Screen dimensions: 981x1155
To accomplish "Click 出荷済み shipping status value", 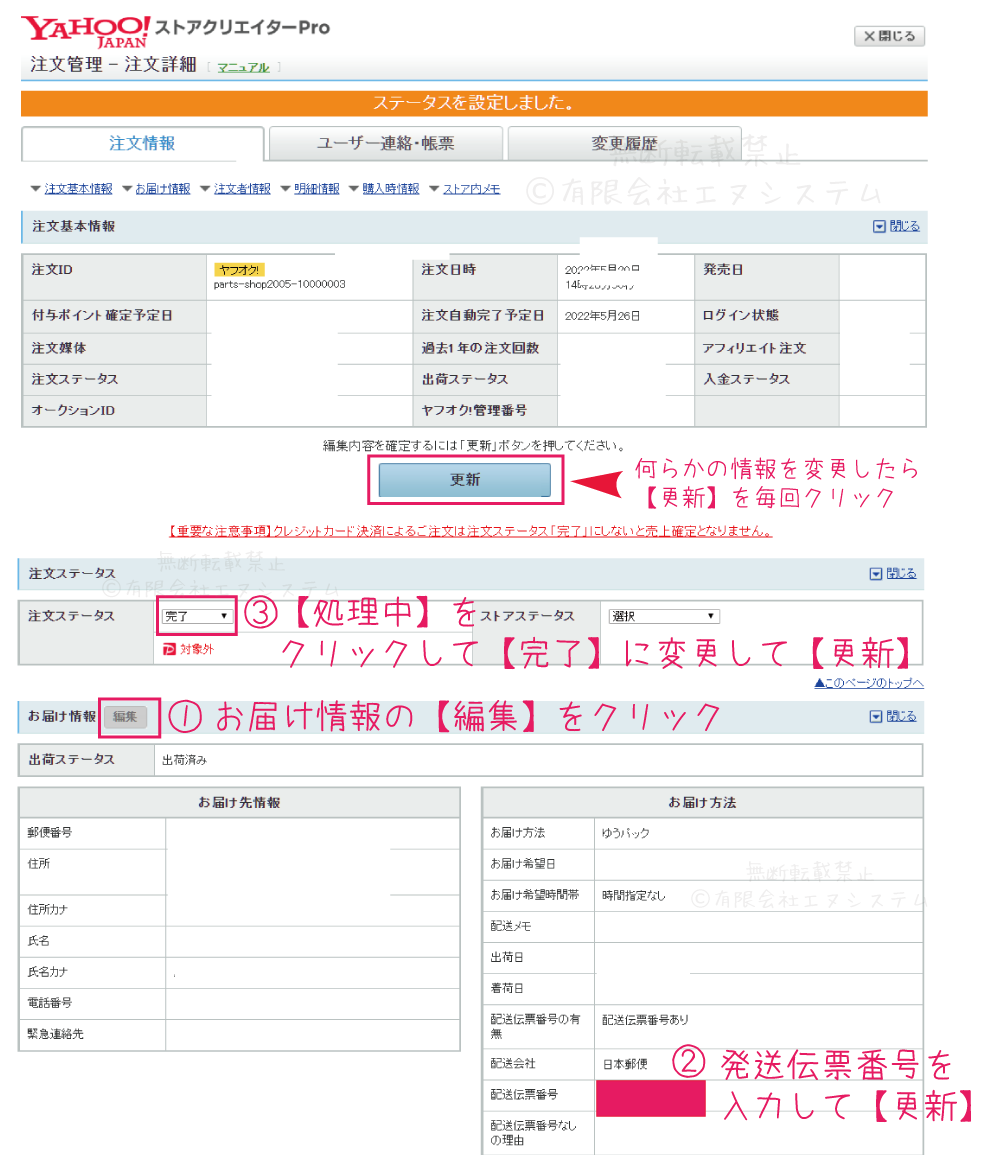I will (184, 760).
